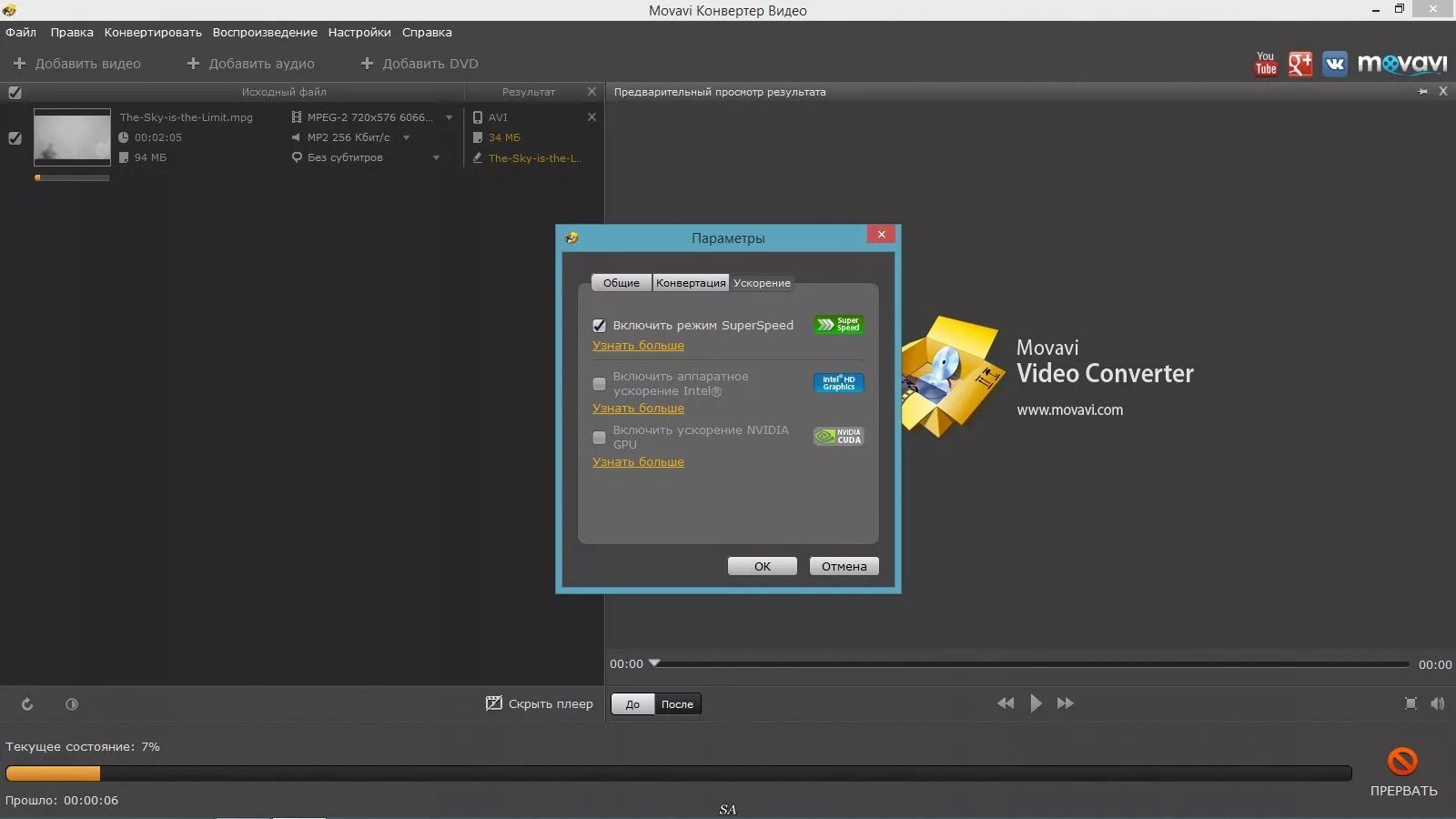Click the ПРЕРВАТЬ stop conversion icon

click(x=1402, y=761)
